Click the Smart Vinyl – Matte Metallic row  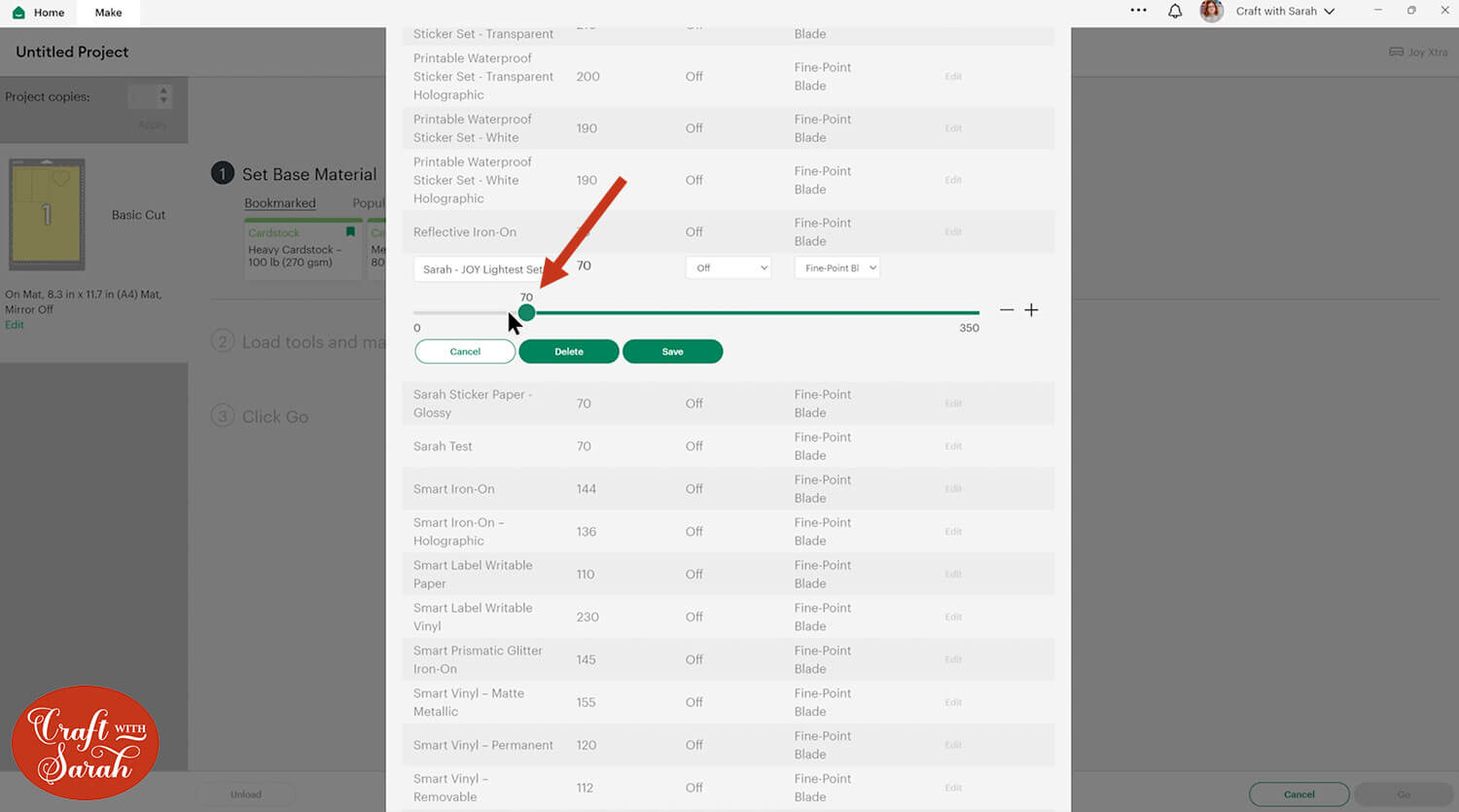pyautogui.click(x=728, y=702)
